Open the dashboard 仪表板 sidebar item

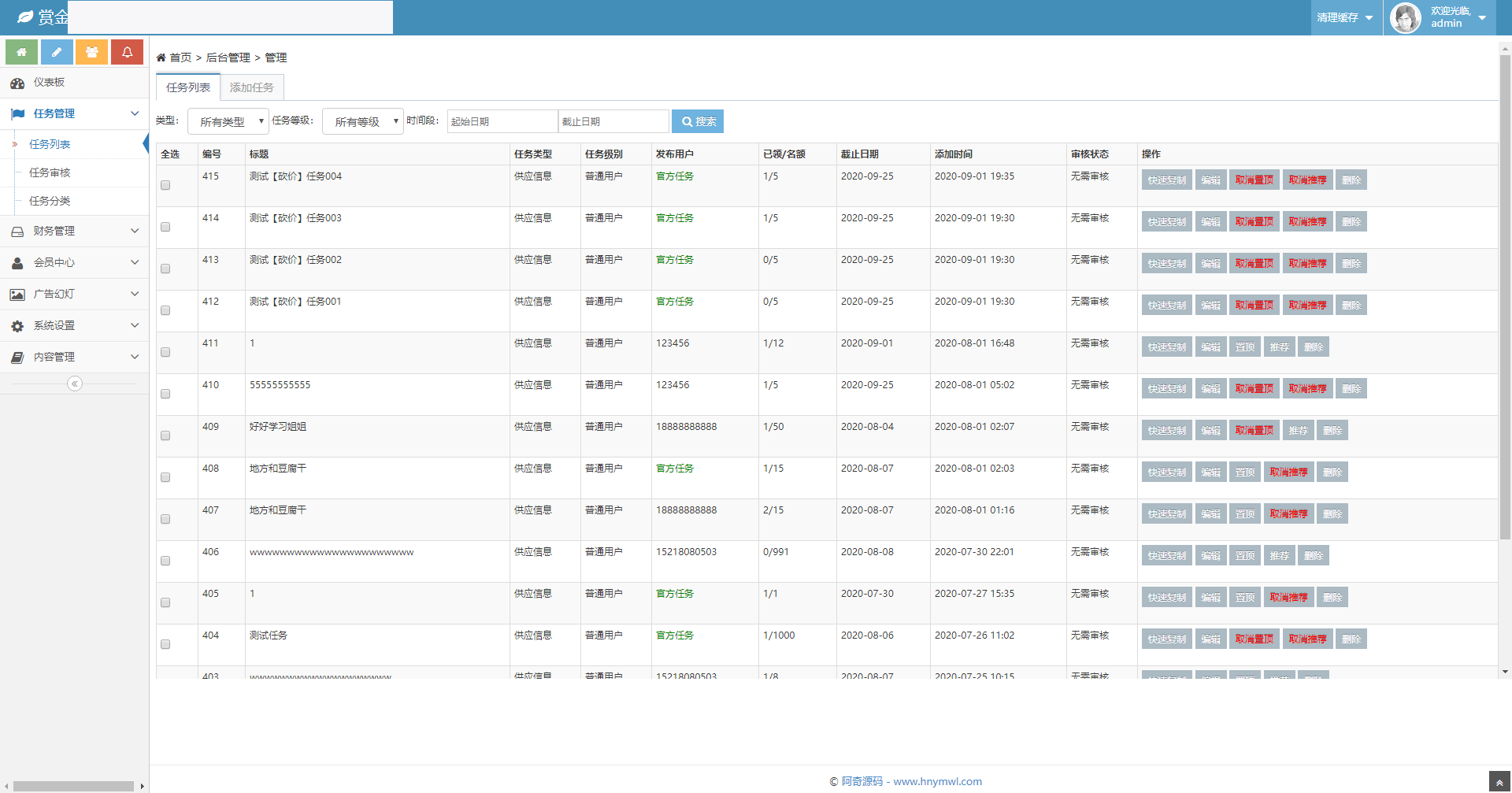(49, 83)
